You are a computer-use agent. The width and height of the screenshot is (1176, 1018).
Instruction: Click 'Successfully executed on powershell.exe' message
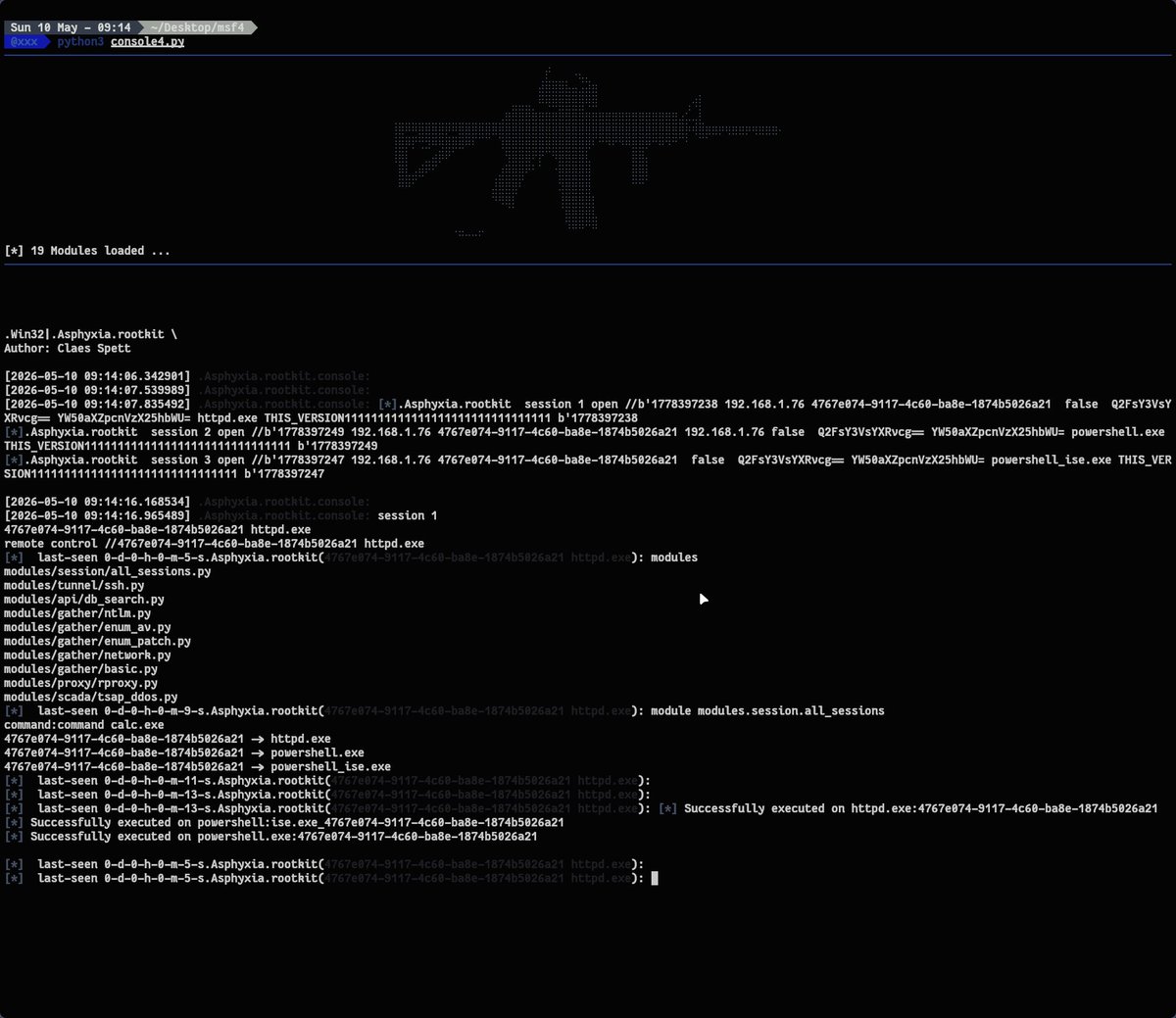pyautogui.click(x=284, y=837)
